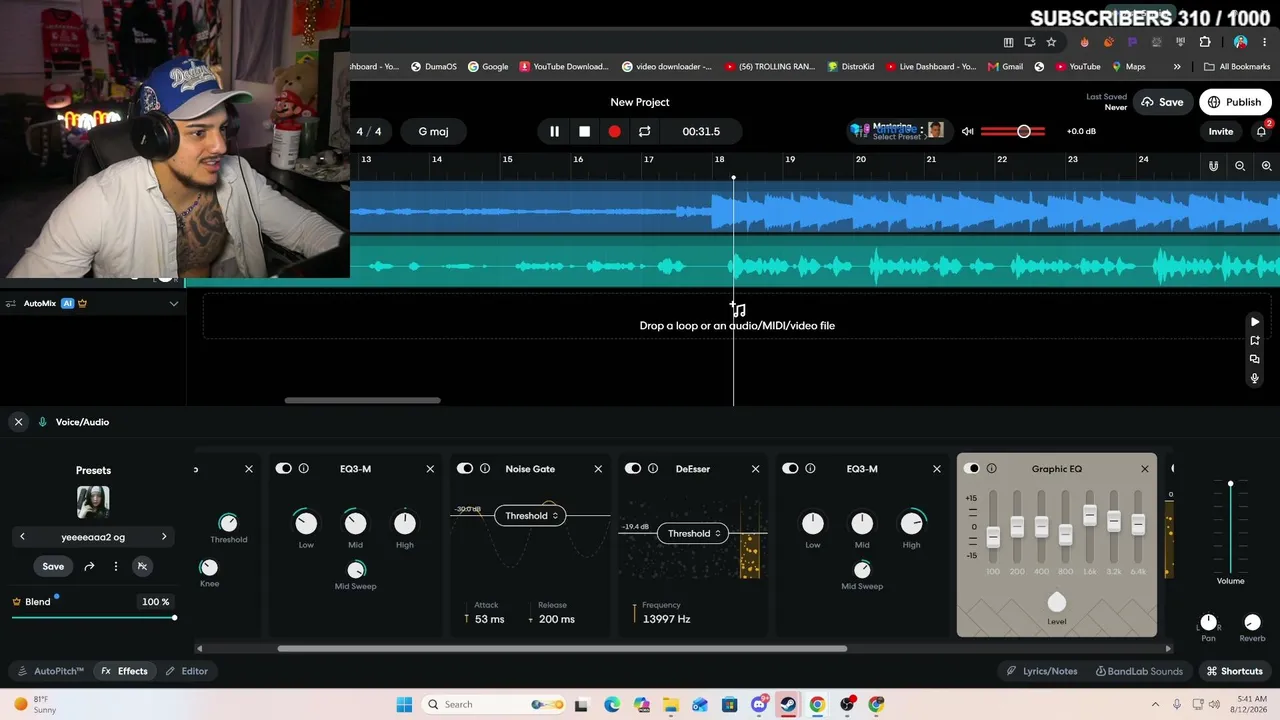This screenshot has width=1280, height=720.
Task: Go to the previous preset
Action: point(22,537)
